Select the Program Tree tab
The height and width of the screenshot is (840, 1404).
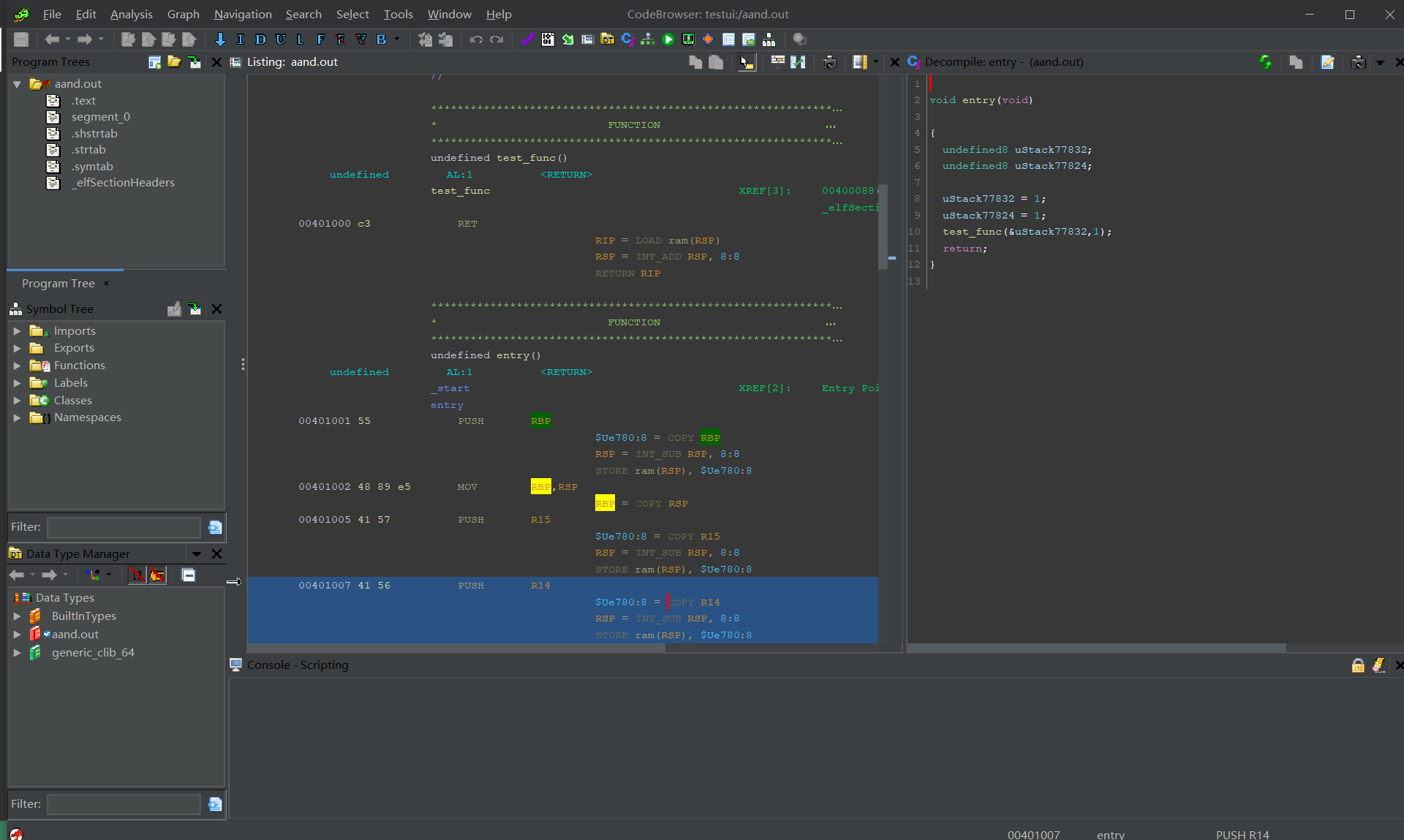(58, 283)
